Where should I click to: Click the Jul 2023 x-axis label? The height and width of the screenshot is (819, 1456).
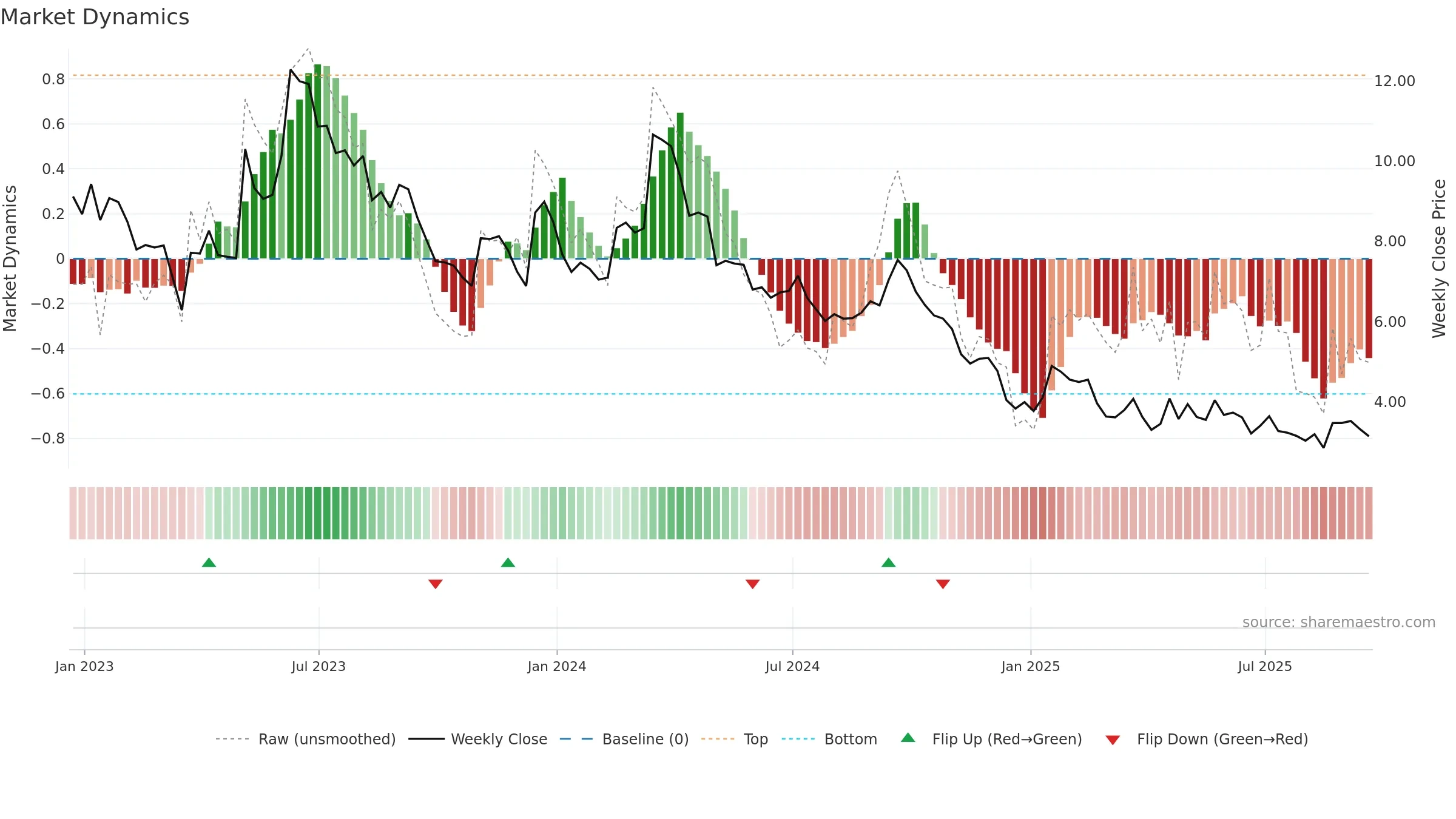318,666
